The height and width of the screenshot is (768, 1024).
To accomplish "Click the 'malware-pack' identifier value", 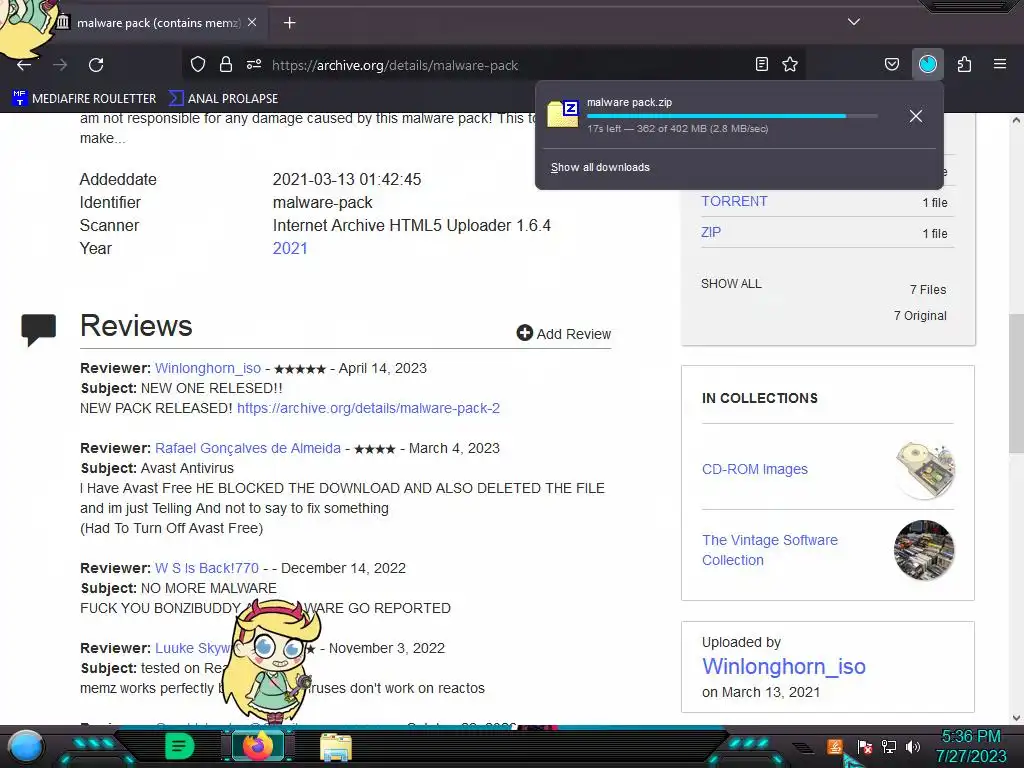I will click(x=323, y=202).
